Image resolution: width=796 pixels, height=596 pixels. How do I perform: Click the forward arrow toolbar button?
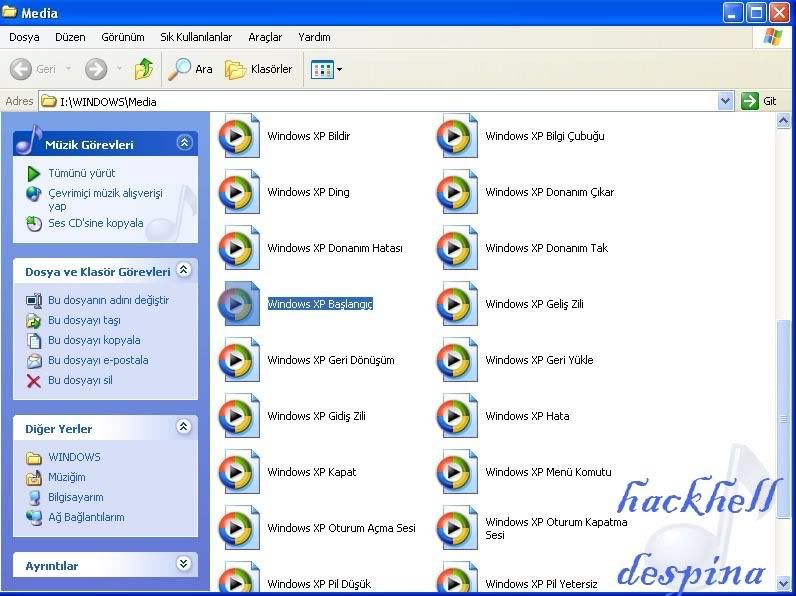tap(96, 69)
